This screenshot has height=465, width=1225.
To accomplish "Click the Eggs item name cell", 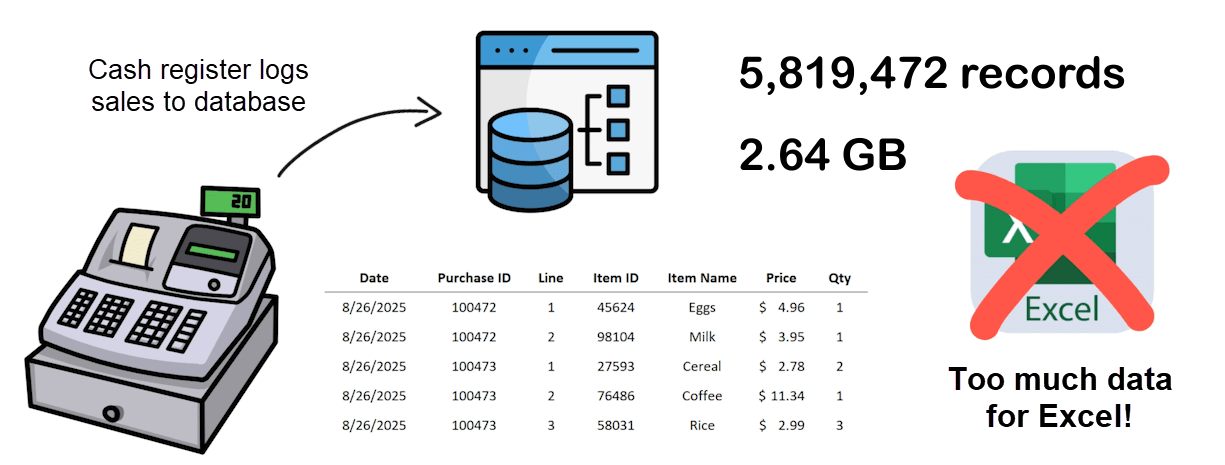I will tap(702, 308).
